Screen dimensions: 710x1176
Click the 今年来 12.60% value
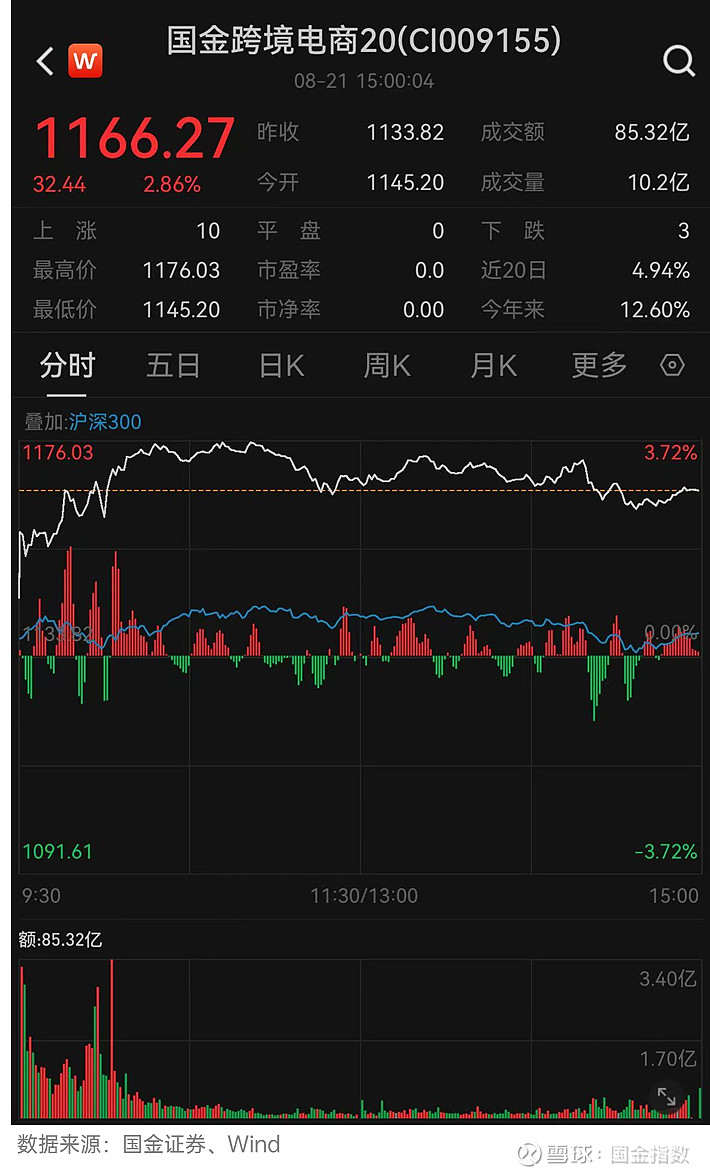coord(654,309)
